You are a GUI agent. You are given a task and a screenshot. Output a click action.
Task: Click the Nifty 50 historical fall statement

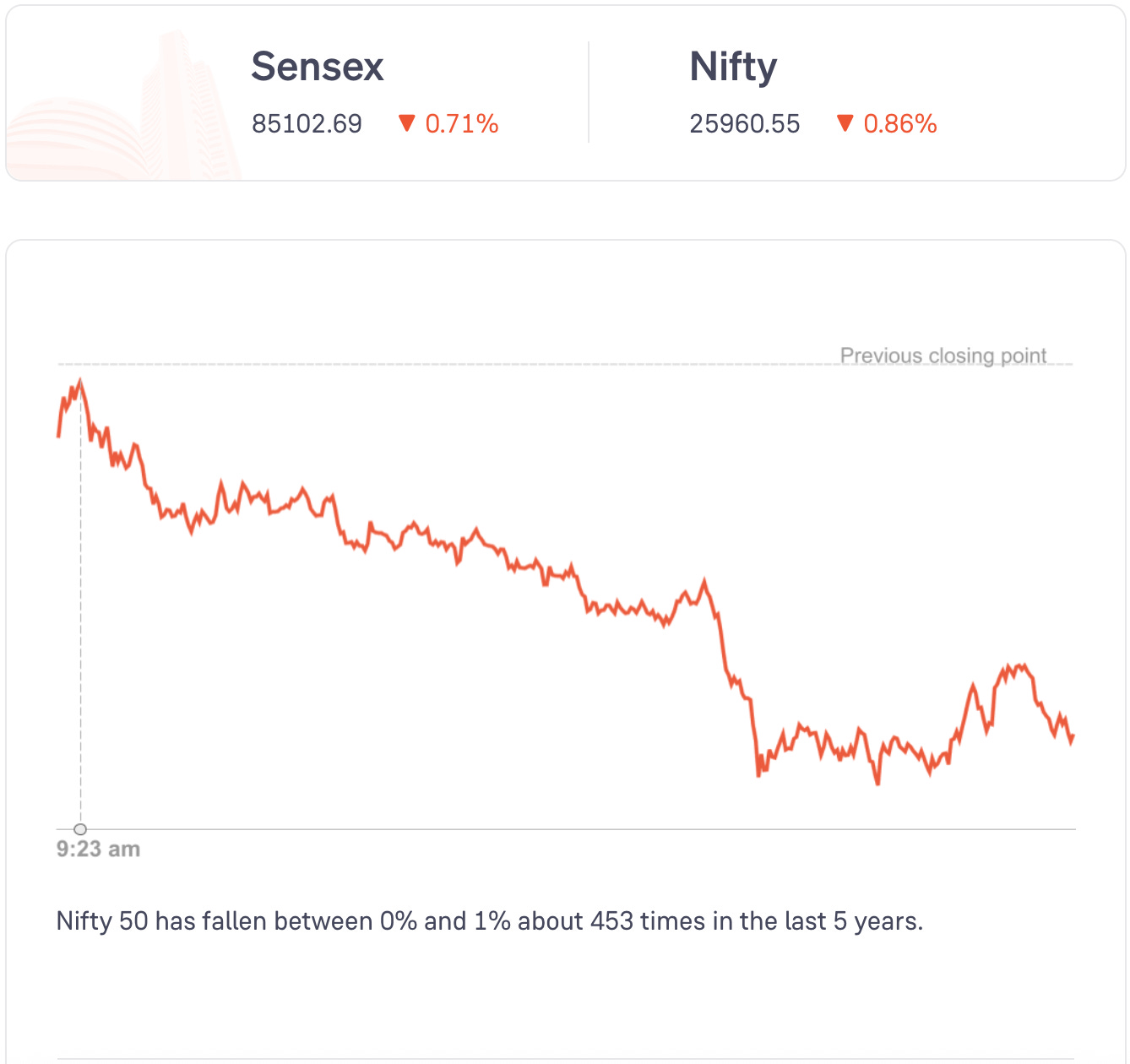489,920
